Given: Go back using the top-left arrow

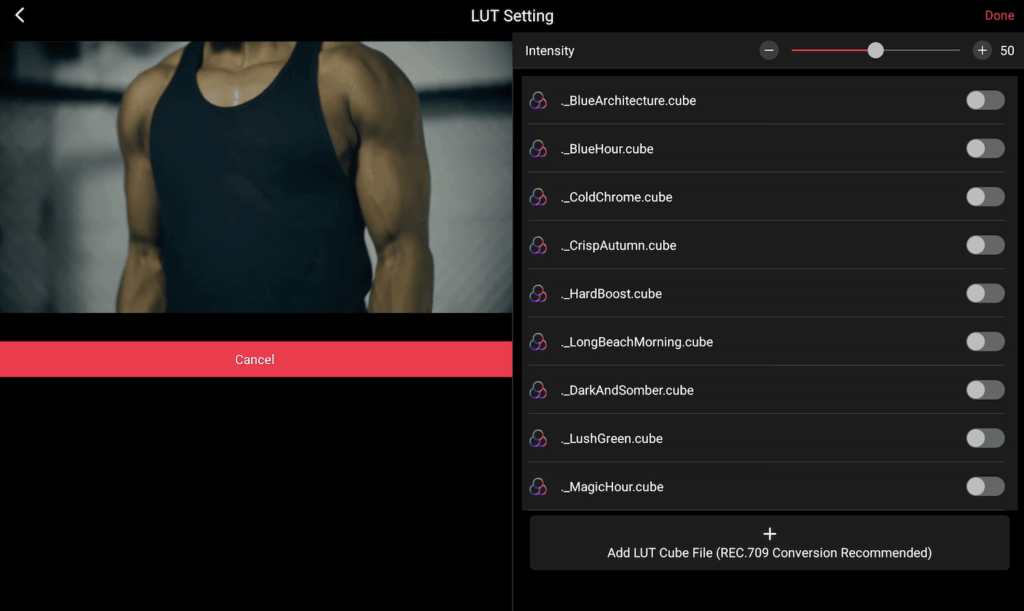Looking at the screenshot, I should click(x=20, y=15).
